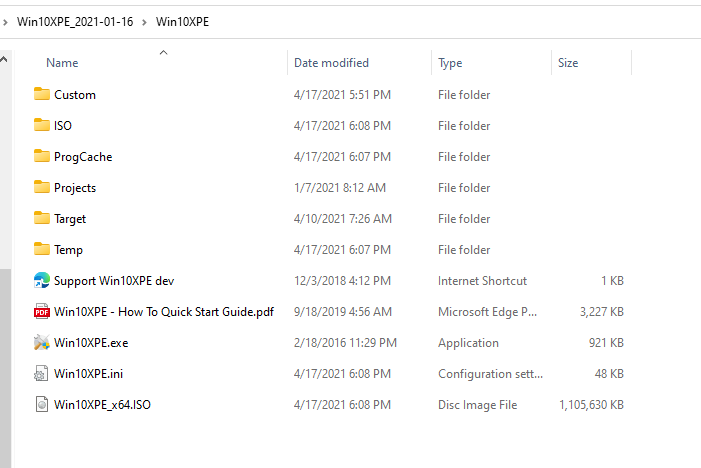Click the Target folder name
This screenshot has width=701, height=468.
tap(70, 219)
